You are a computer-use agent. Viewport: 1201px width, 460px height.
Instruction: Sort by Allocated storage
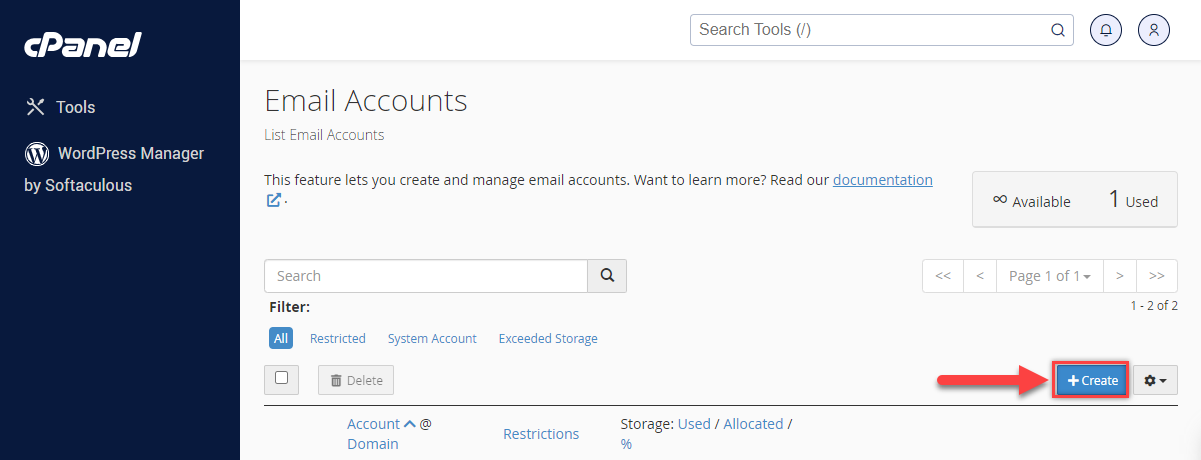pos(753,424)
